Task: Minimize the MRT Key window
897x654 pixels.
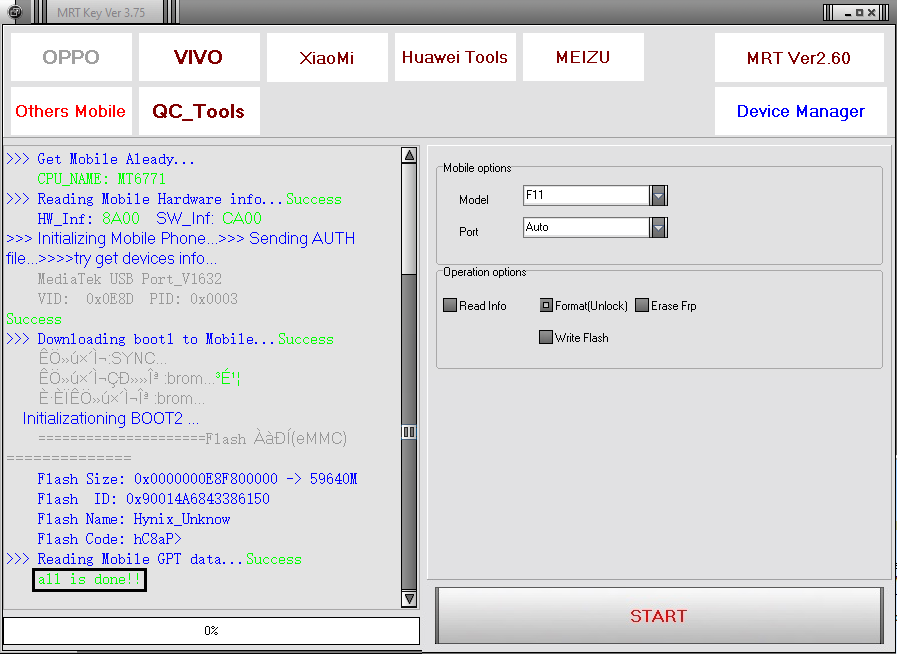Action: click(848, 13)
